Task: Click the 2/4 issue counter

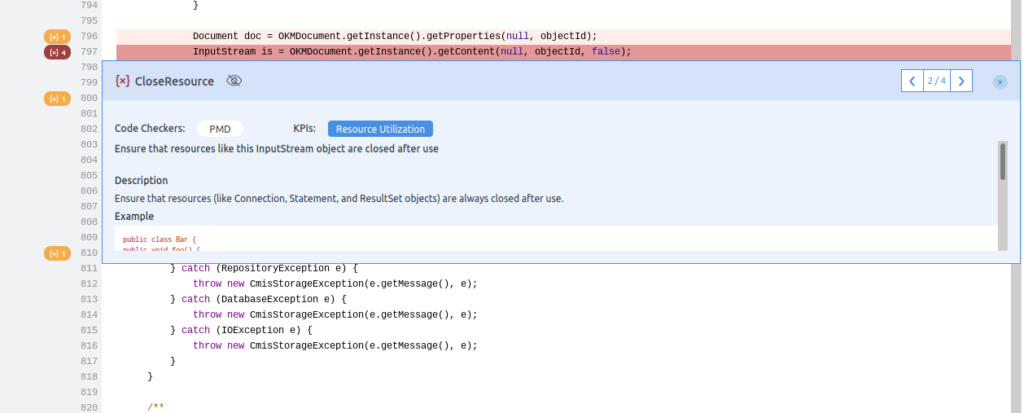Action: click(936, 81)
